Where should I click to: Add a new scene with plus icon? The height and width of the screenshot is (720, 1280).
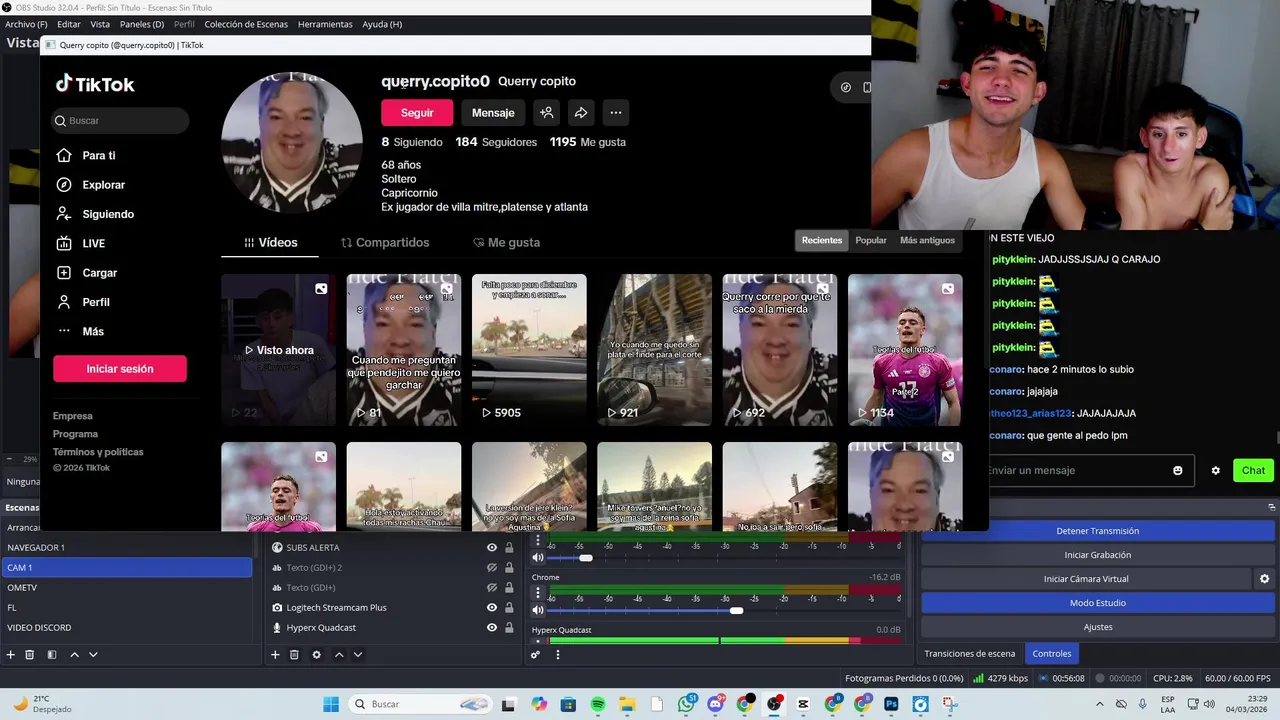click(x=11, y=655)
